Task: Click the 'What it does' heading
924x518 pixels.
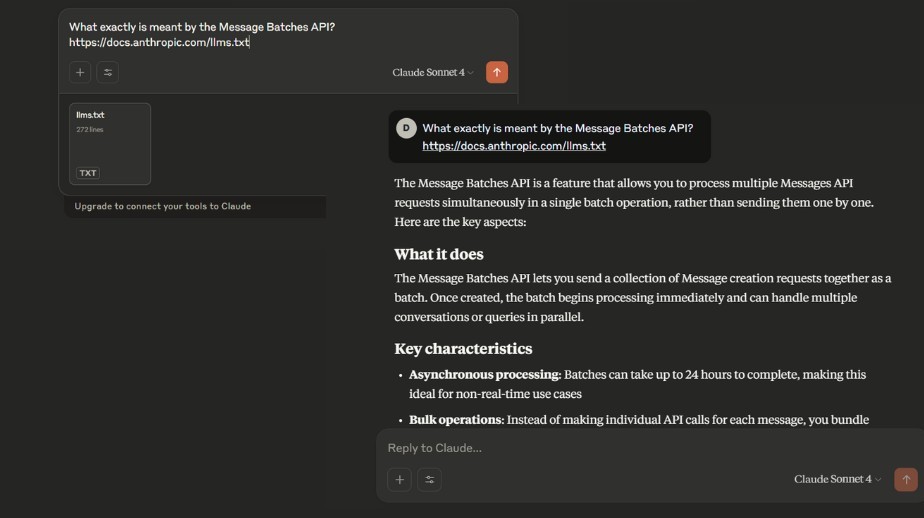Action: [439, 254]
